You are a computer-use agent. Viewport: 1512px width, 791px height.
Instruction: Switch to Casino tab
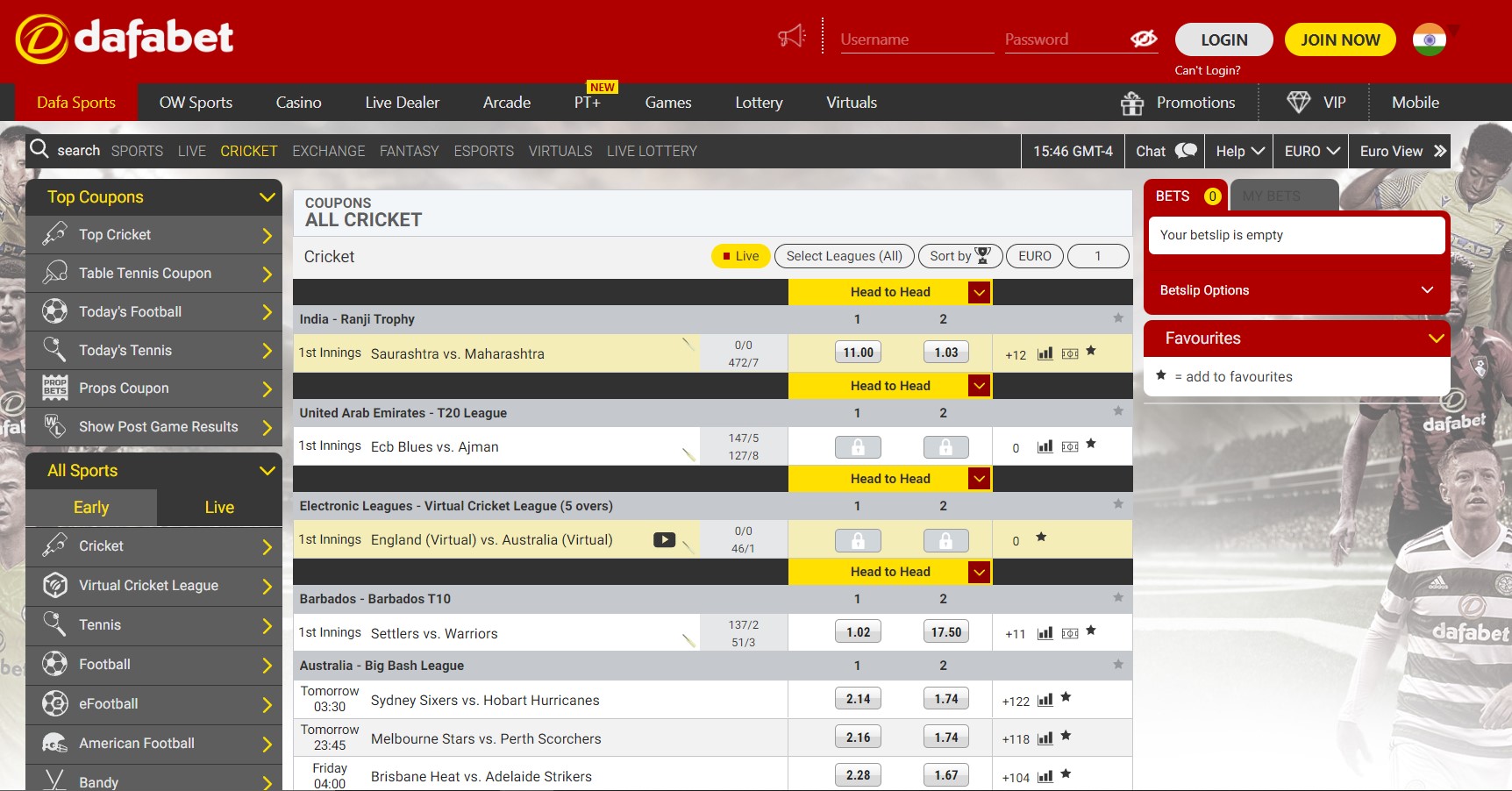pos(298,103)
